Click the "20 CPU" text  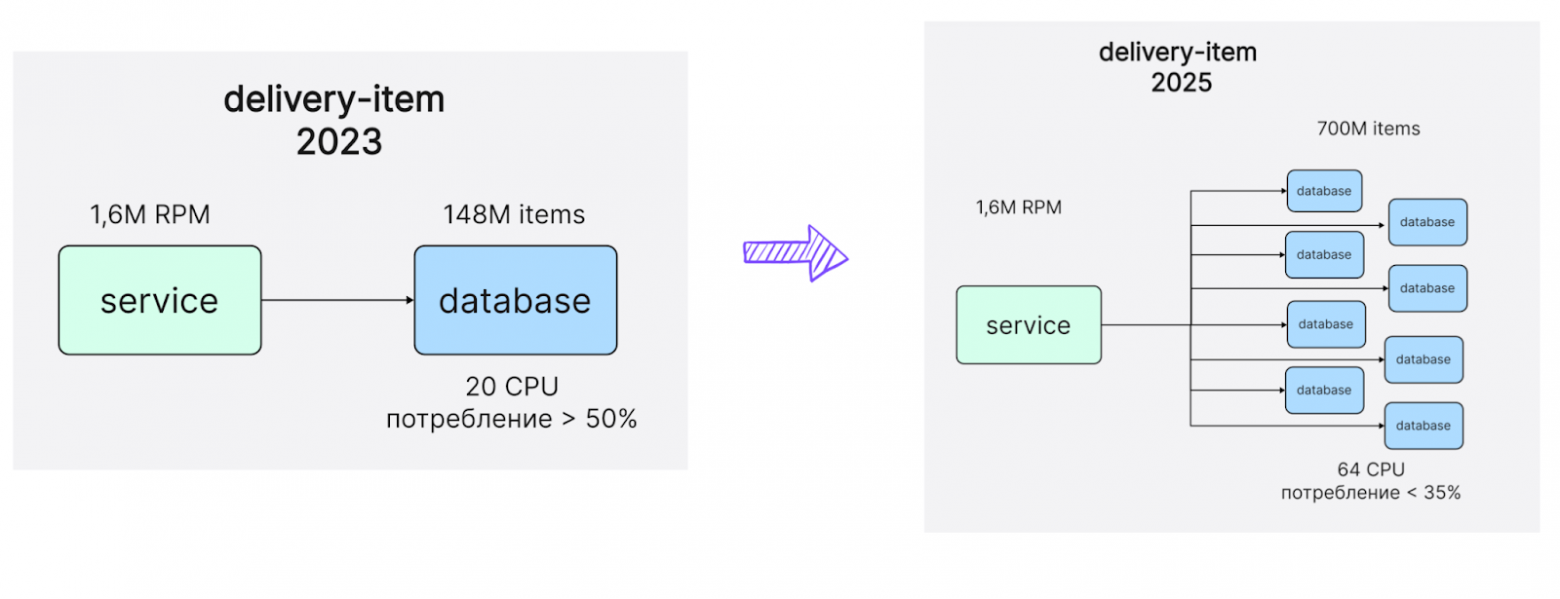(511, 385)
